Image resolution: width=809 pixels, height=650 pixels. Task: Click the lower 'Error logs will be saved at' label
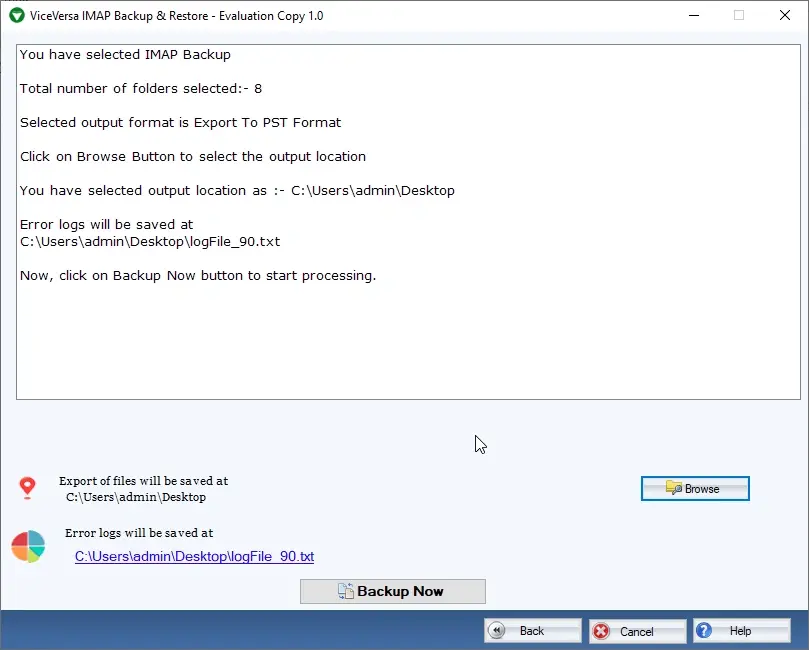pyautogui.click(x=139, y=533)
